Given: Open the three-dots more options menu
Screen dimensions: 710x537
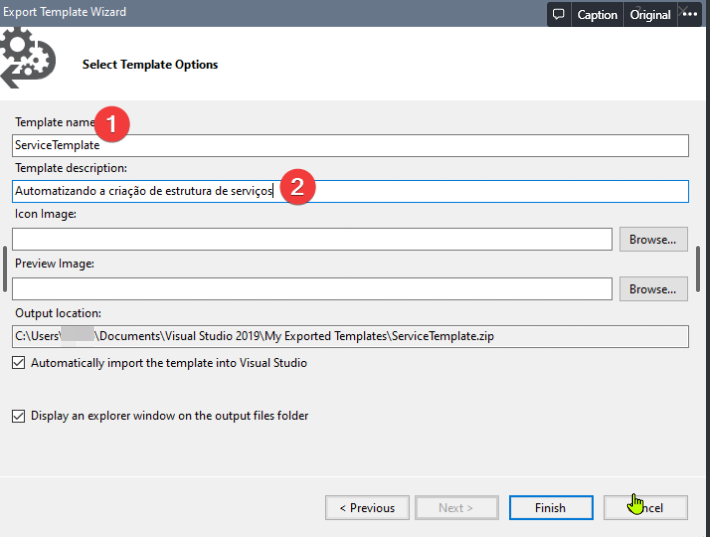Looking at the screenshot, I should click(690, 14).
